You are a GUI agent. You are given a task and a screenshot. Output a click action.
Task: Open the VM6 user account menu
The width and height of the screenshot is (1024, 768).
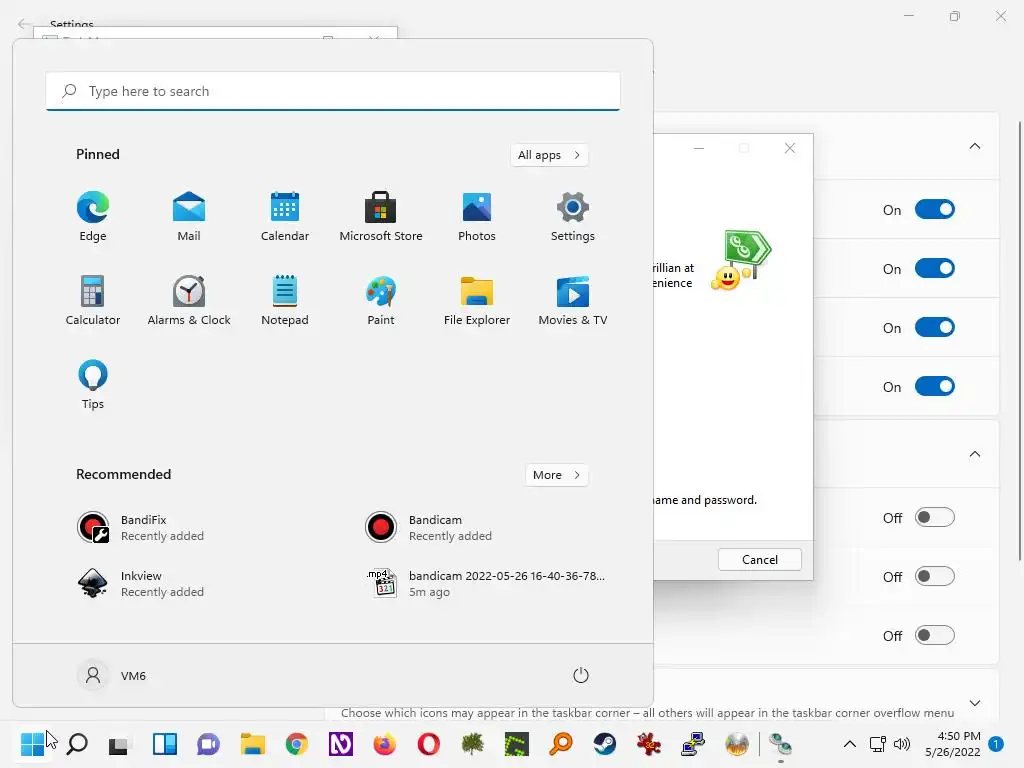pos(112,675)
